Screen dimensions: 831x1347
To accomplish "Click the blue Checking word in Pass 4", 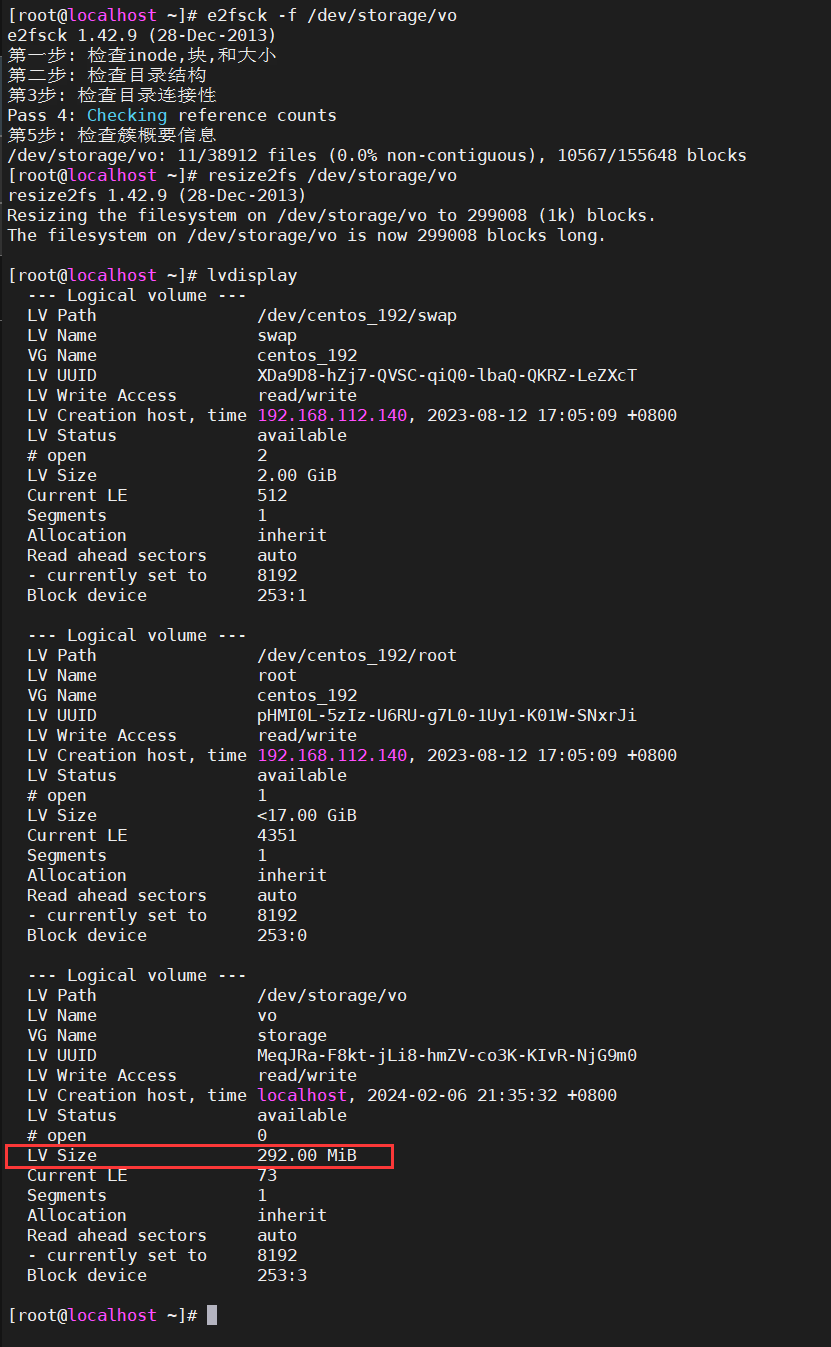I will (x=127, y=115).
